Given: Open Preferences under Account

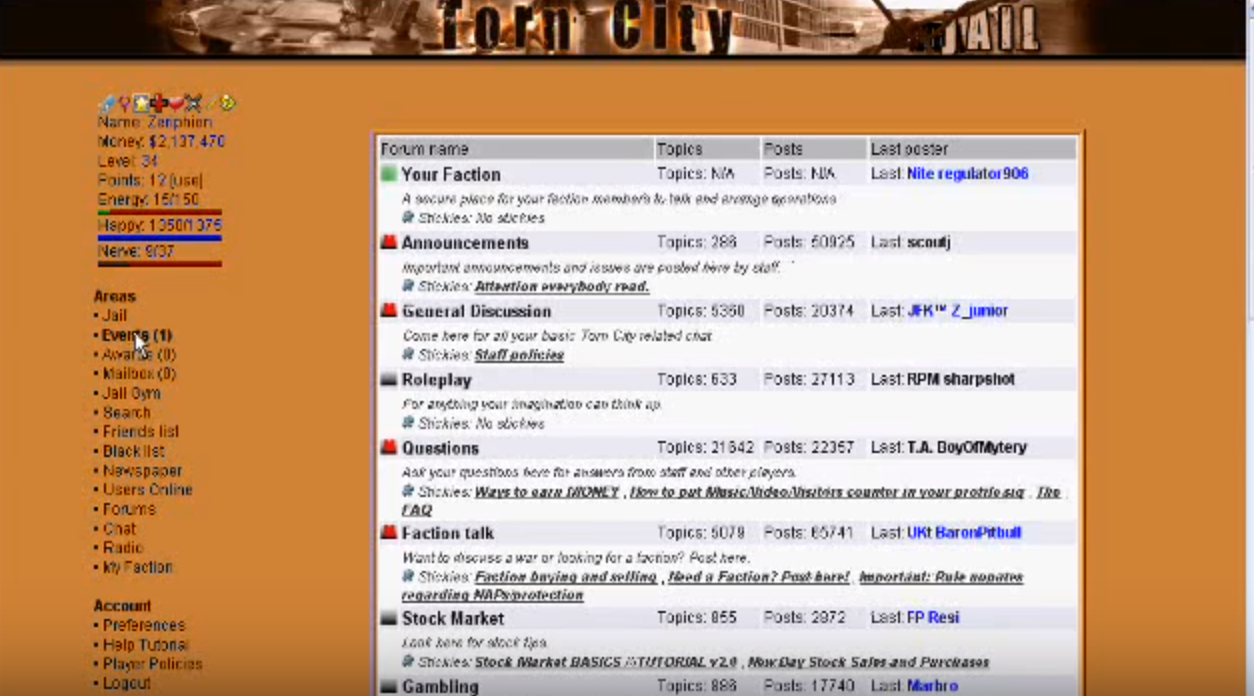Looking at the screenshot, I should pyautogui.click(x=143, y=625).
